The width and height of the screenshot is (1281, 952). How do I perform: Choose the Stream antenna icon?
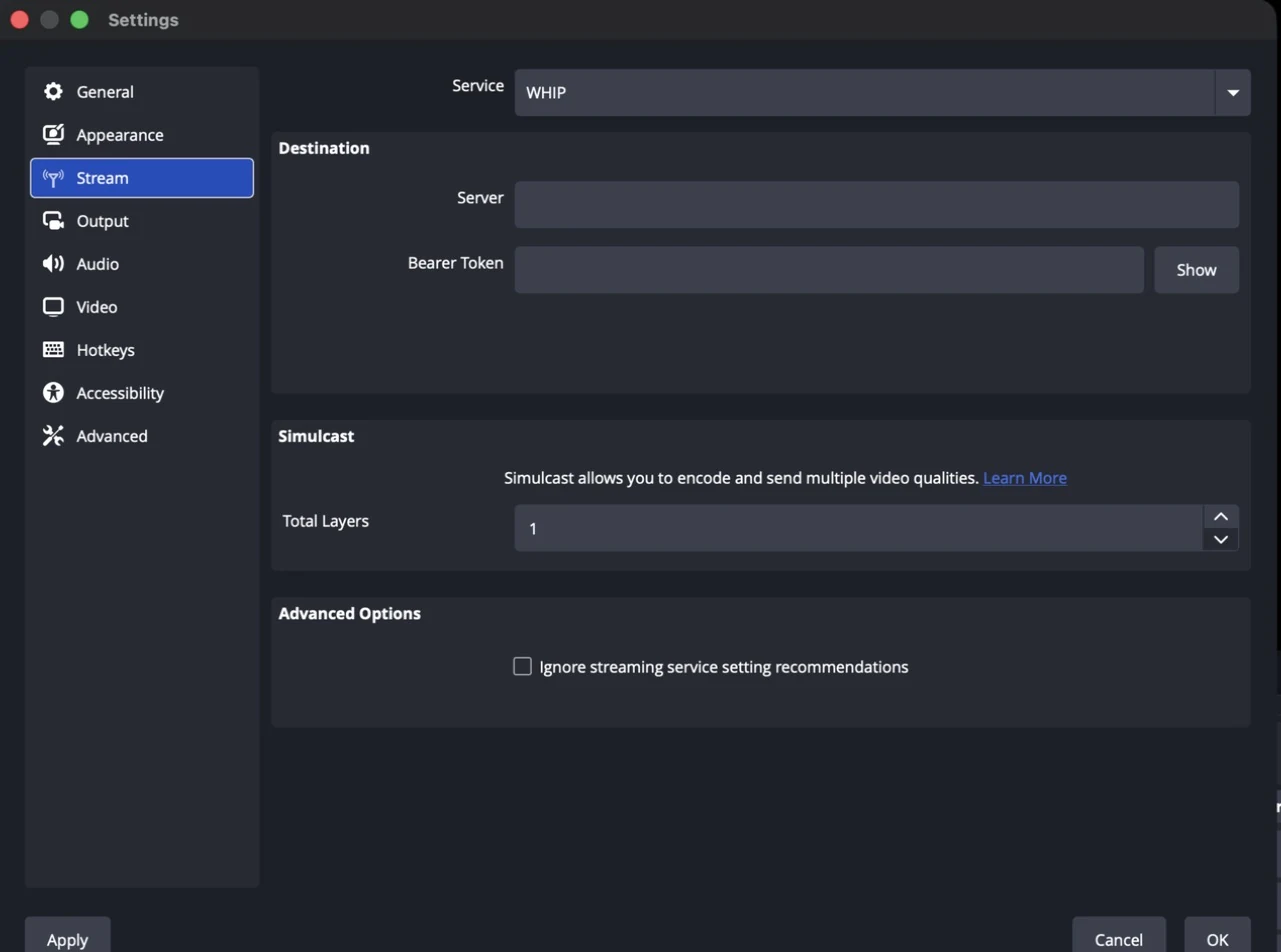(53, 178)
